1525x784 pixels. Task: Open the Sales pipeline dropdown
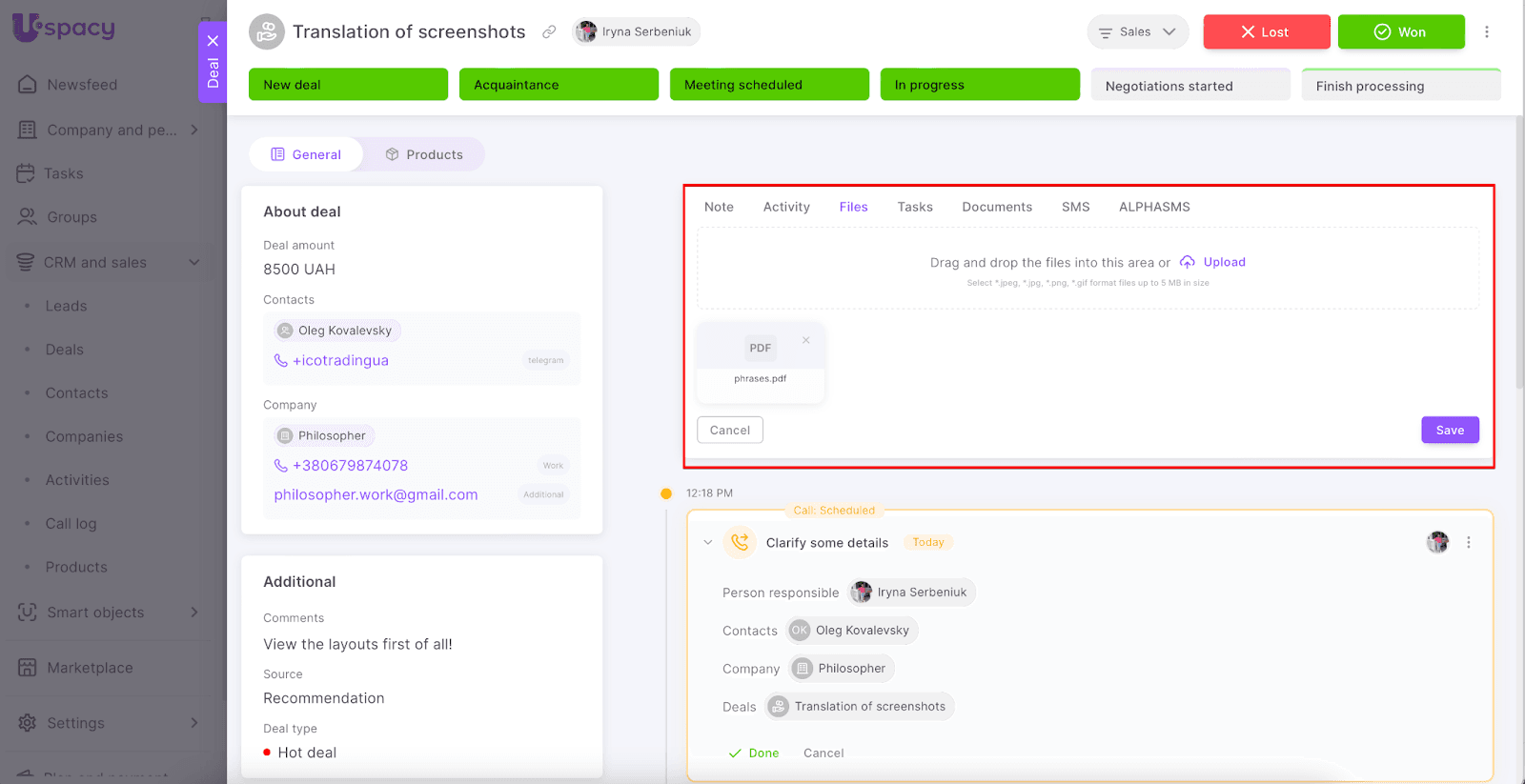click(x=1137, y=32)
